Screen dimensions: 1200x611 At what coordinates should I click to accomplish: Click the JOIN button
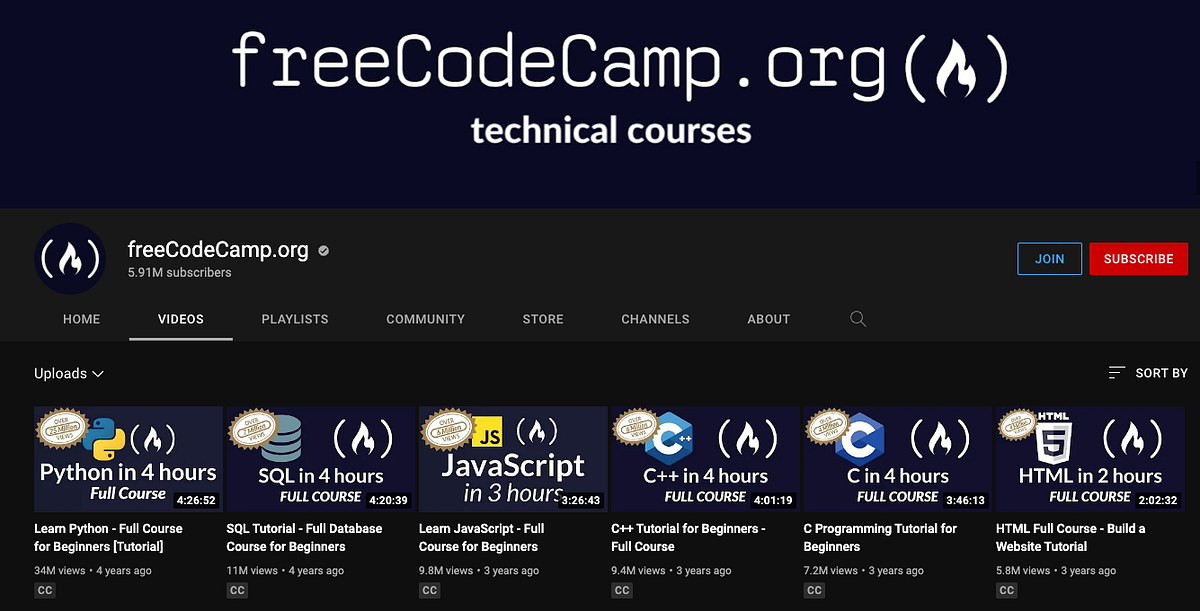click(x=1049, y=258)
